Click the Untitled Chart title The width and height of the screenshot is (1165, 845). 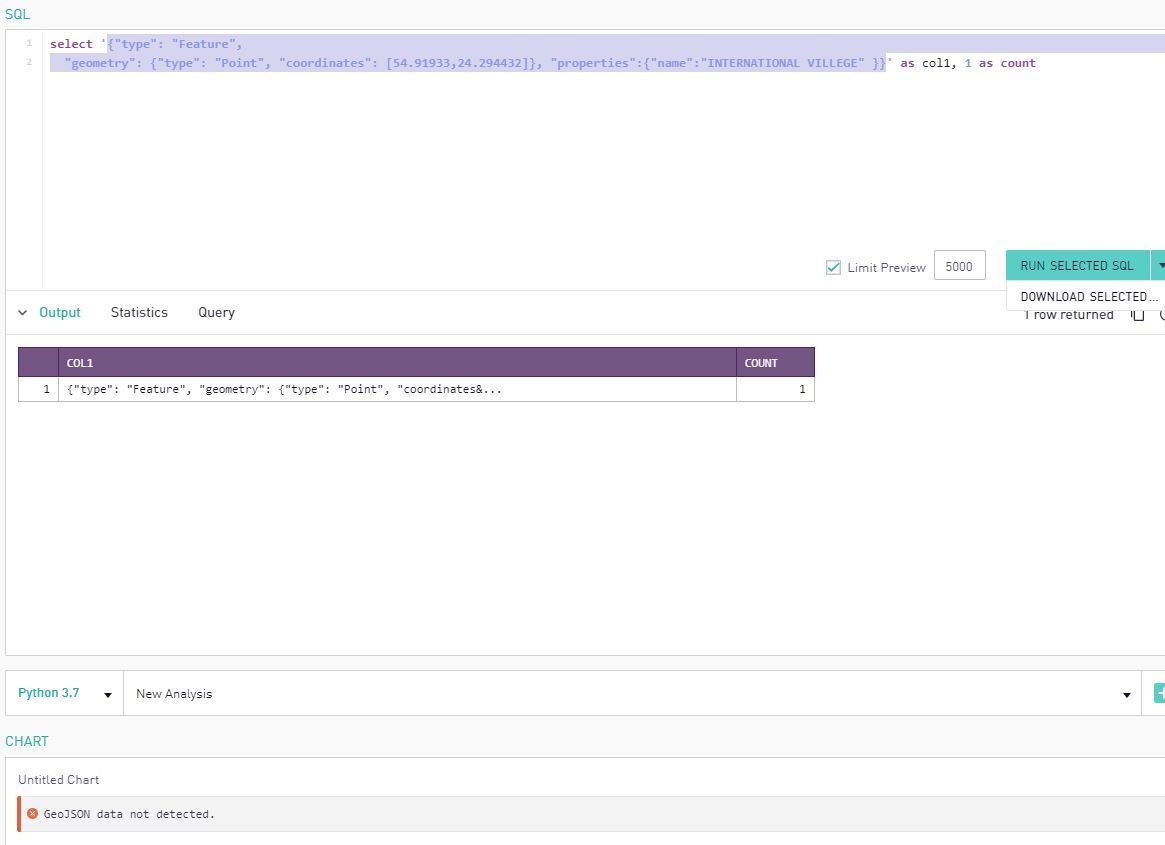click(59, 780)
